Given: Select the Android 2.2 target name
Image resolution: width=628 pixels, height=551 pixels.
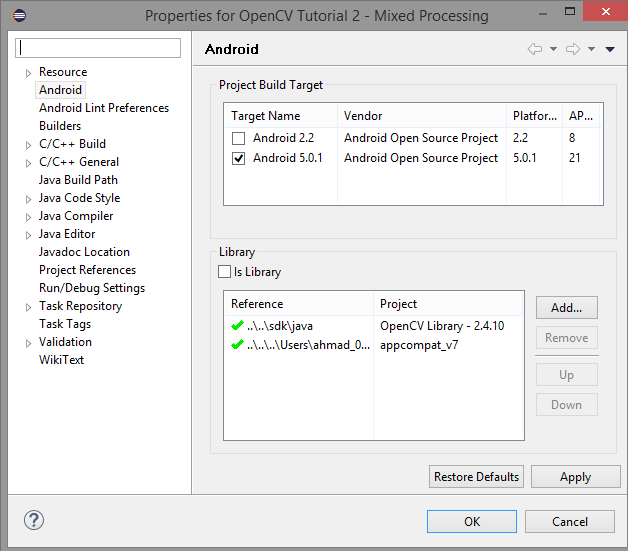Looking at the screenshot, I should (283, 138).
